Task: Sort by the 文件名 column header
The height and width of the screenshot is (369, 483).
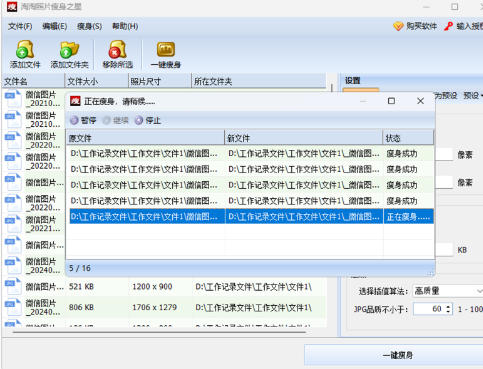Action: [33, 81]
